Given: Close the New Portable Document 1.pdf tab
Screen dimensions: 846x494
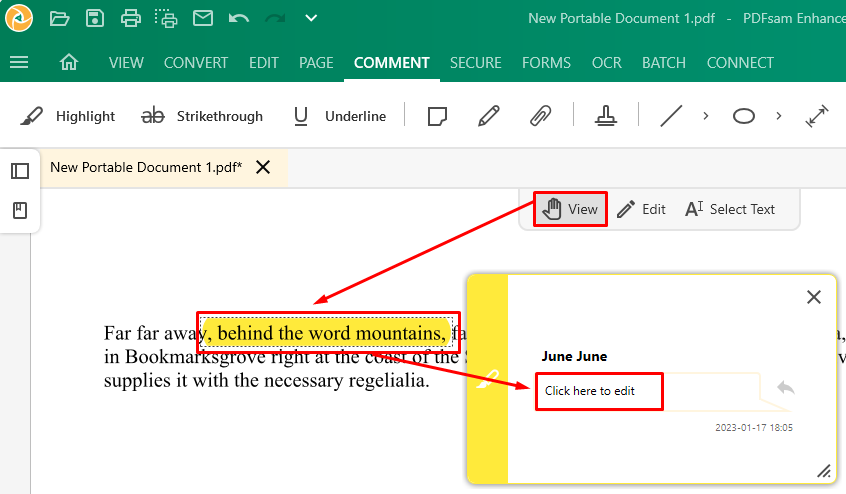Looking at the screenshot, I should click(263, 167).
